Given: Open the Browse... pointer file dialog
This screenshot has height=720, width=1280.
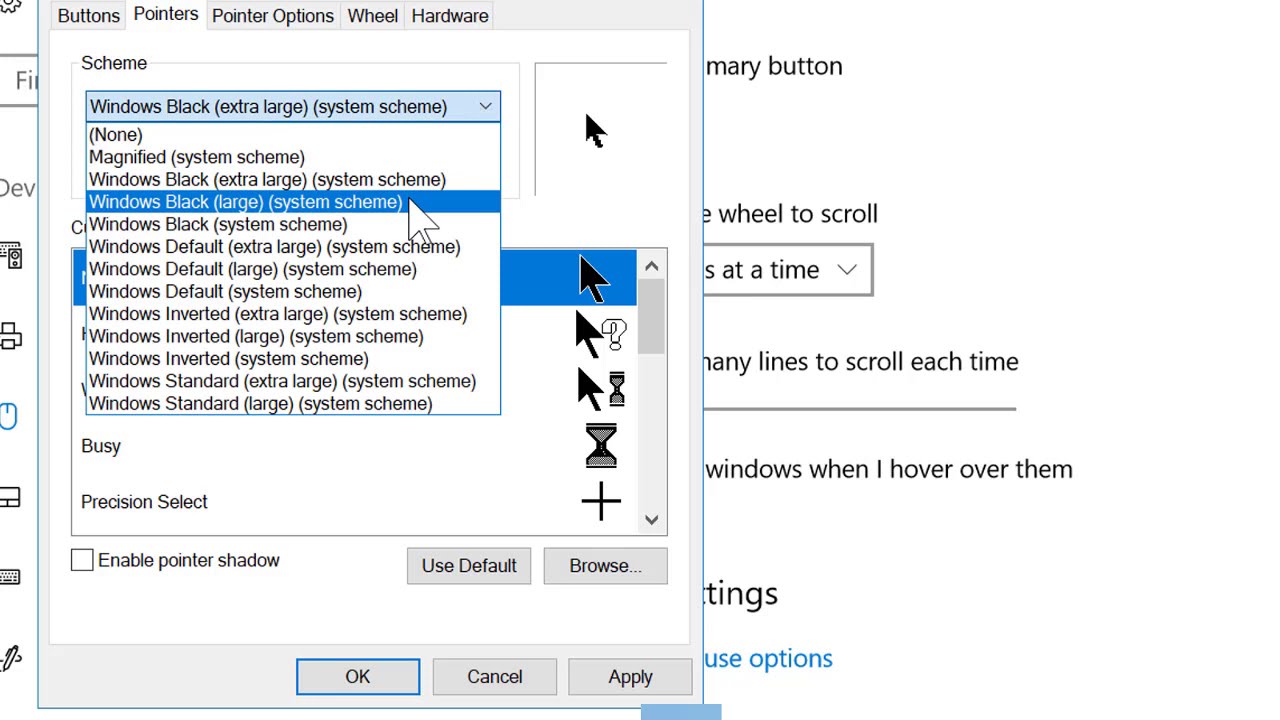Looking at the screenshot, I should [x=605, y=566].
